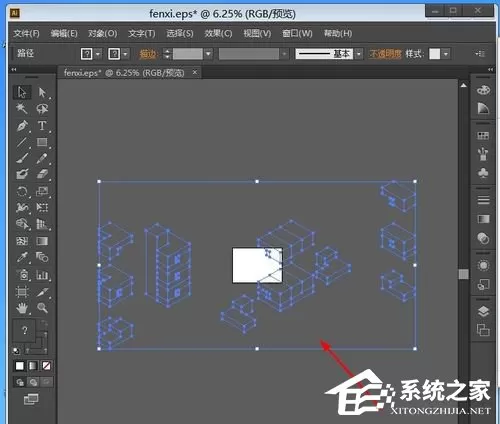Select the Type tool

click(x=42, y=126)
